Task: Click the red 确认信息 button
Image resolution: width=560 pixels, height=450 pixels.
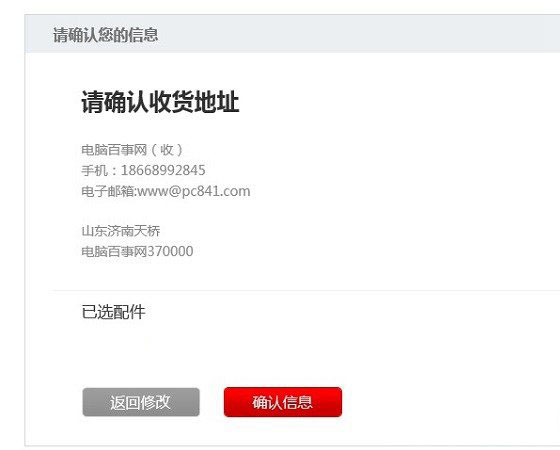Action: [283, 402]
